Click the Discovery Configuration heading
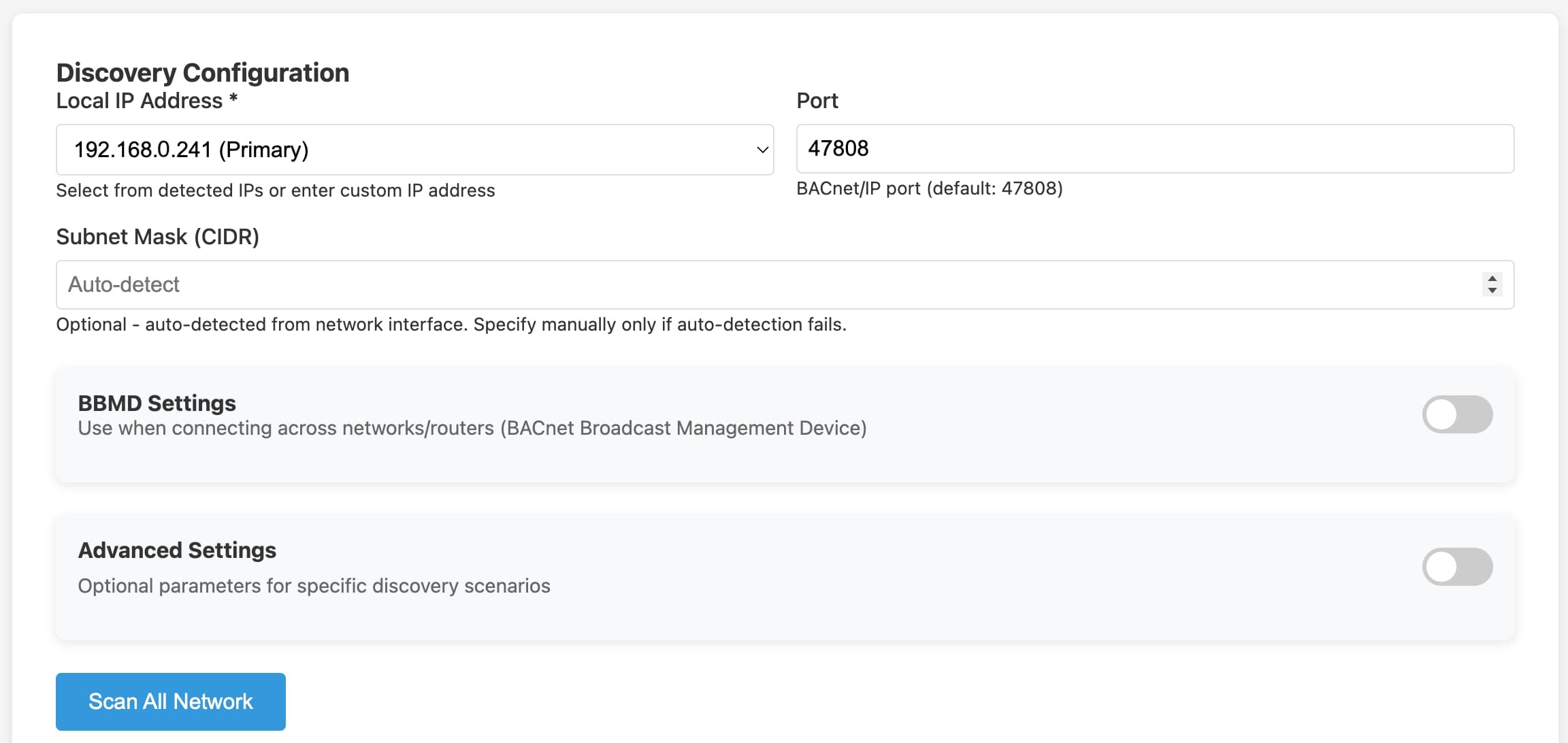 pos(202,71)
